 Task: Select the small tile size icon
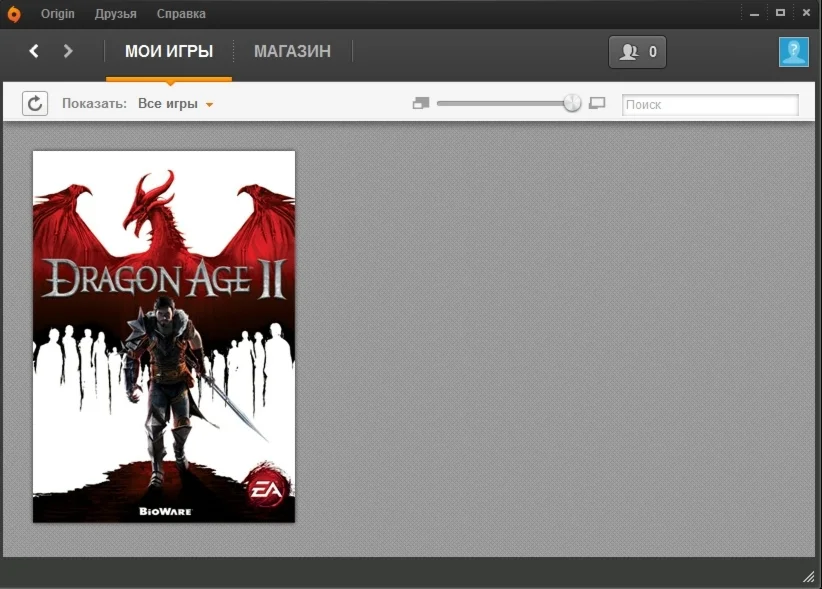tap(420, 102)
